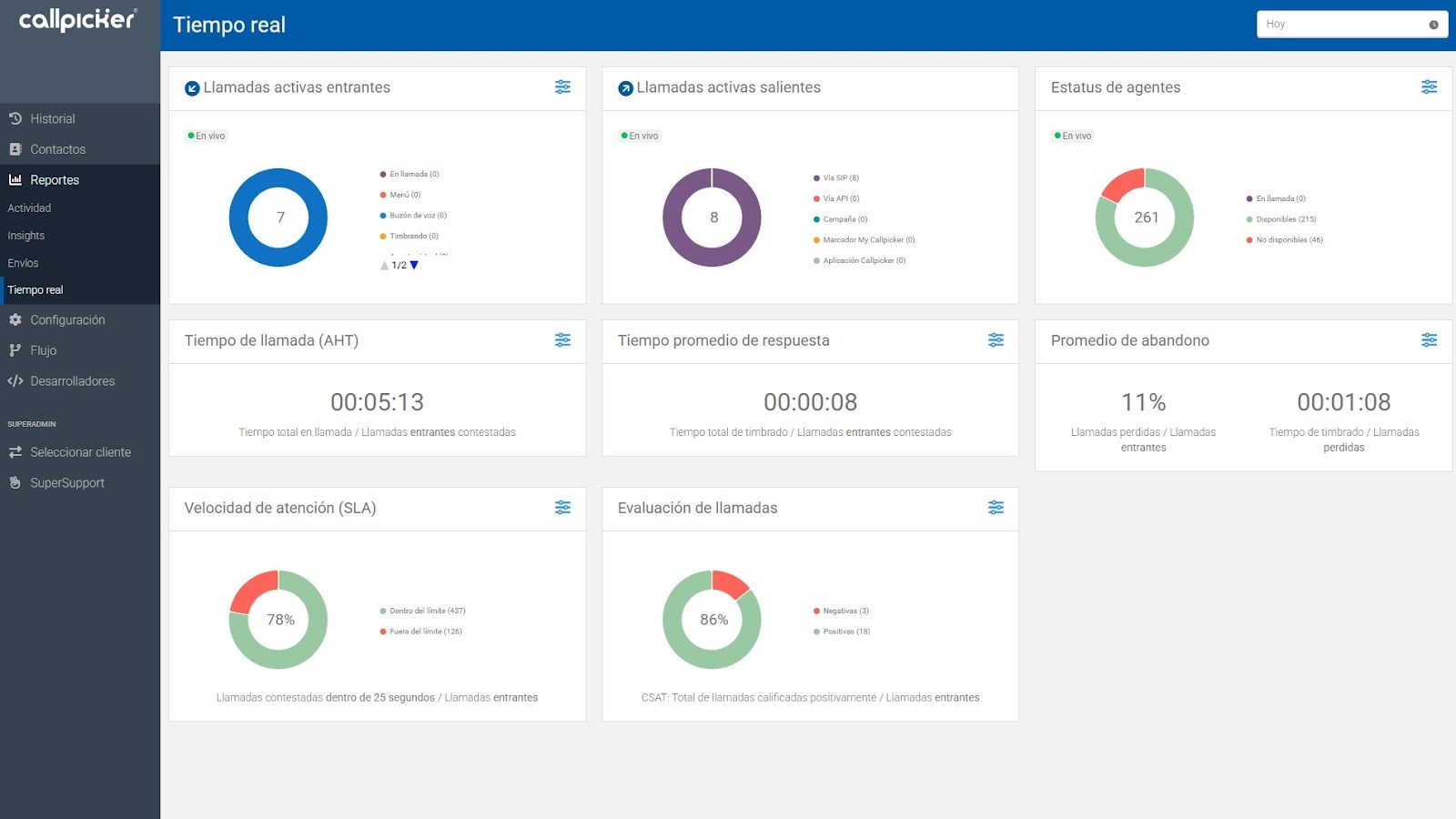Toggle the 'En llamada' legend in entrantes chart
This screenshot has height=819, width=1456.
(x=409, y=174)
